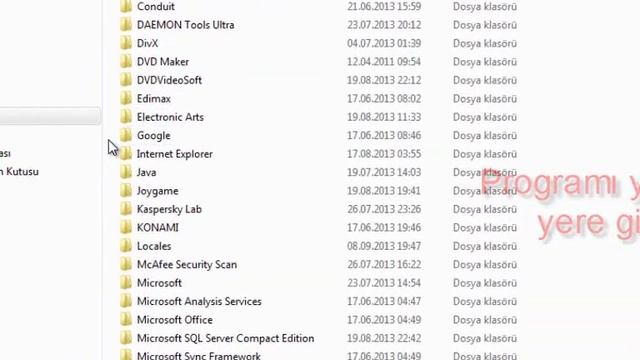Select the Java folder icon

(126, 172)
